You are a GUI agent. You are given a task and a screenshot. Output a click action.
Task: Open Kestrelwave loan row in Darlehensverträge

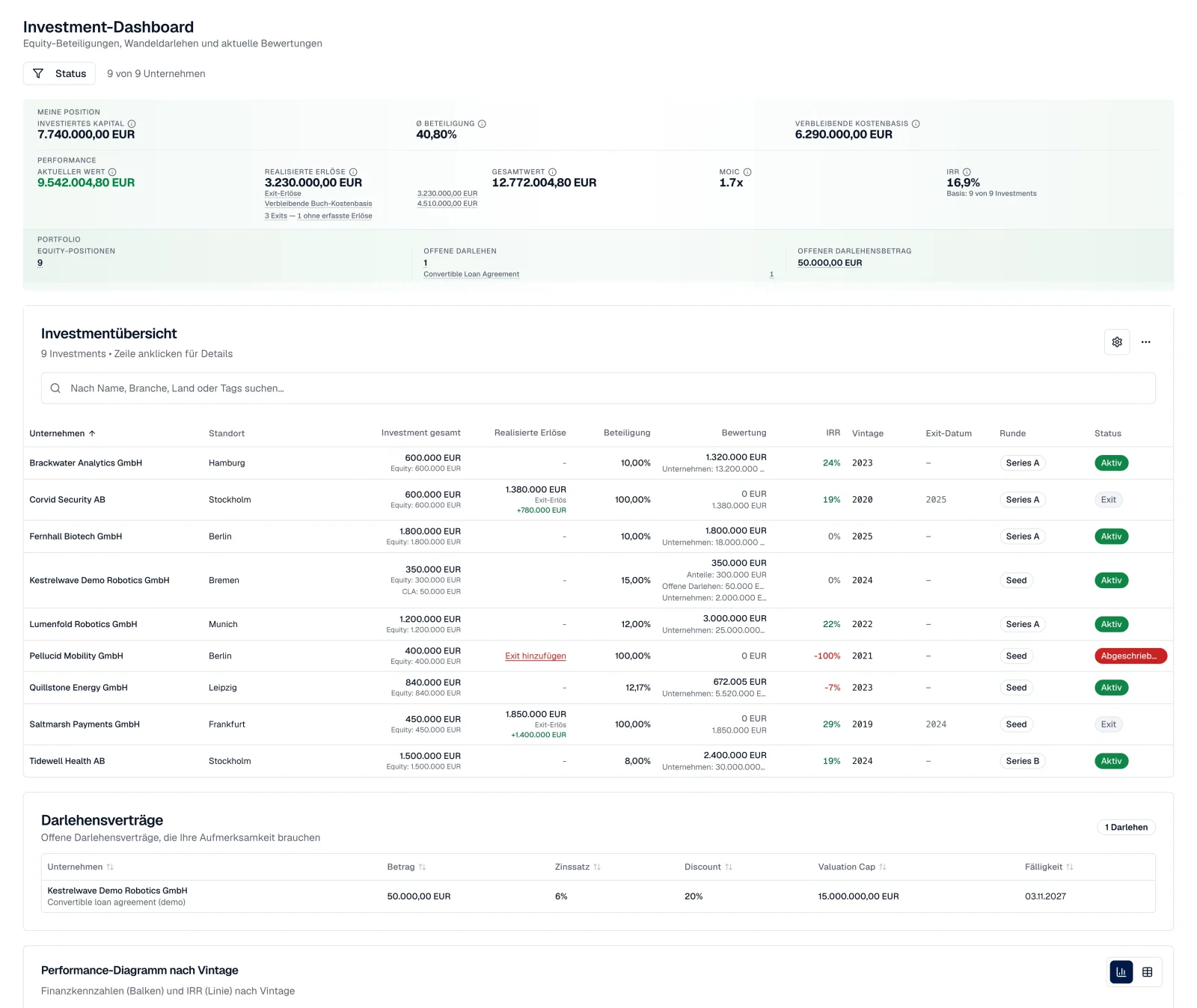point(598,896)
